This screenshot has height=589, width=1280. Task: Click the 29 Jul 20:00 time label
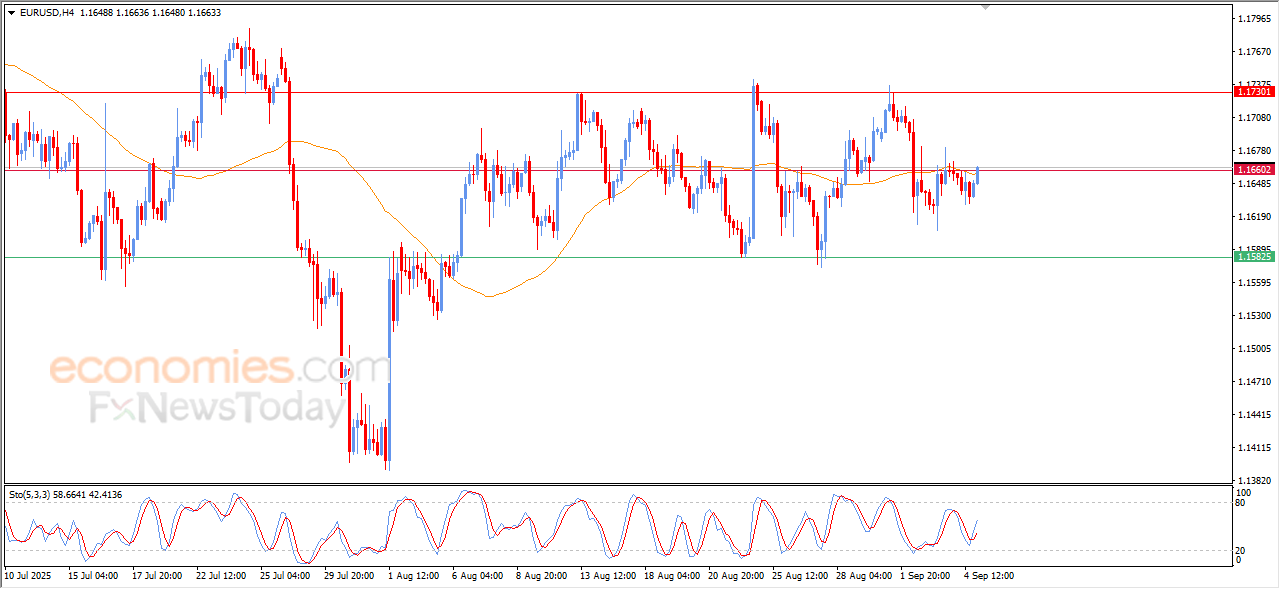(349, 576)
